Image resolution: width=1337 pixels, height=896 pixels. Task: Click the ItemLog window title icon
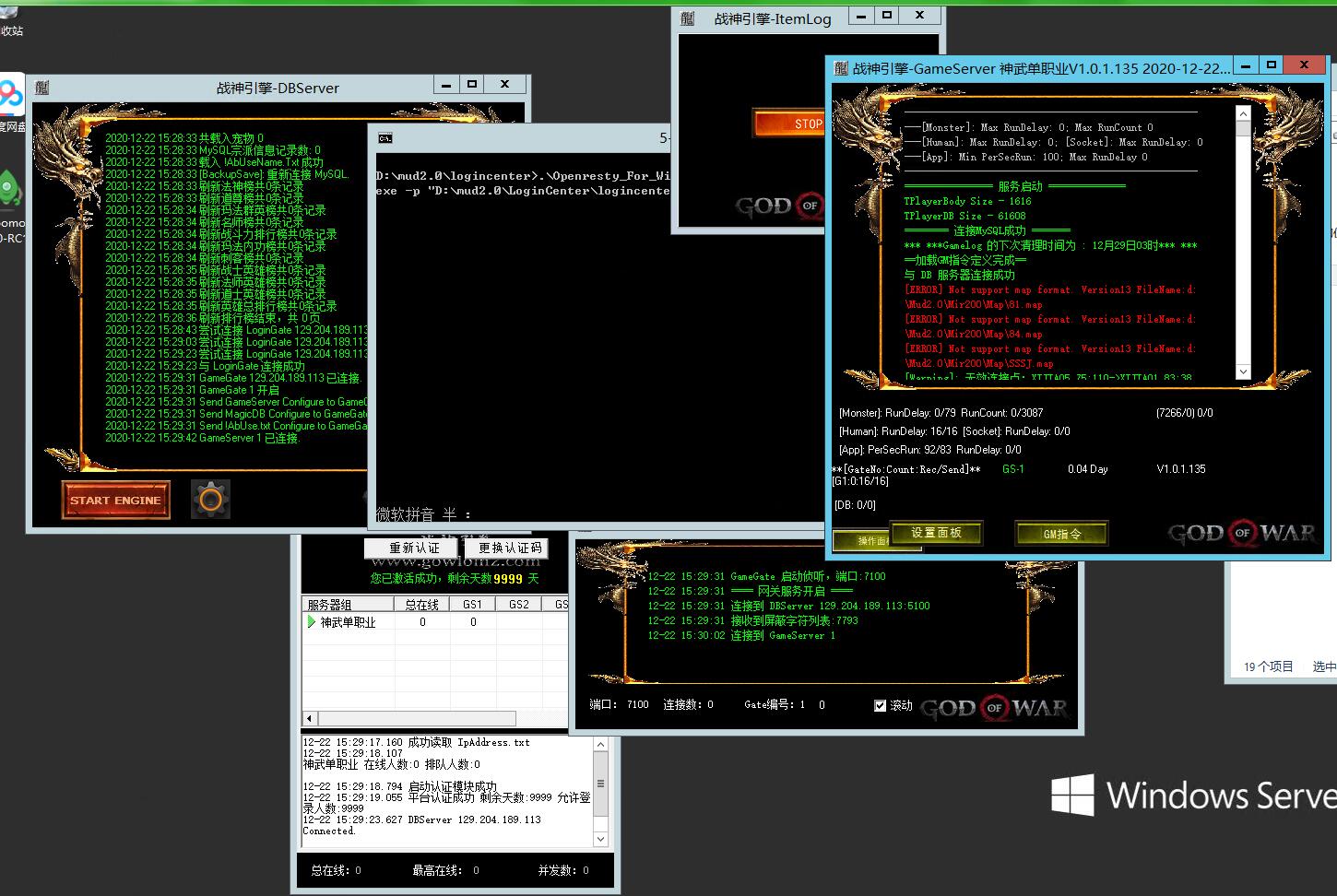(688, 18)
